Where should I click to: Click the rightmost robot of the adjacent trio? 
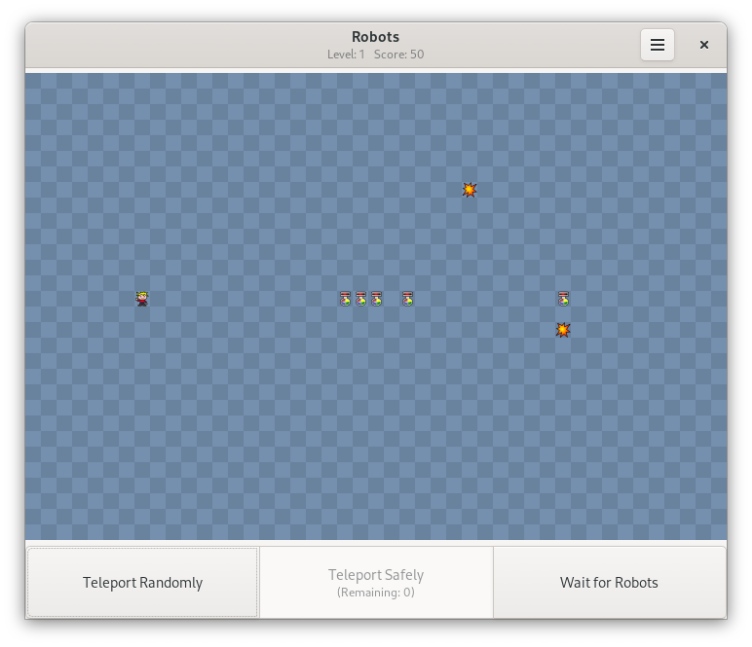[376, 298]
